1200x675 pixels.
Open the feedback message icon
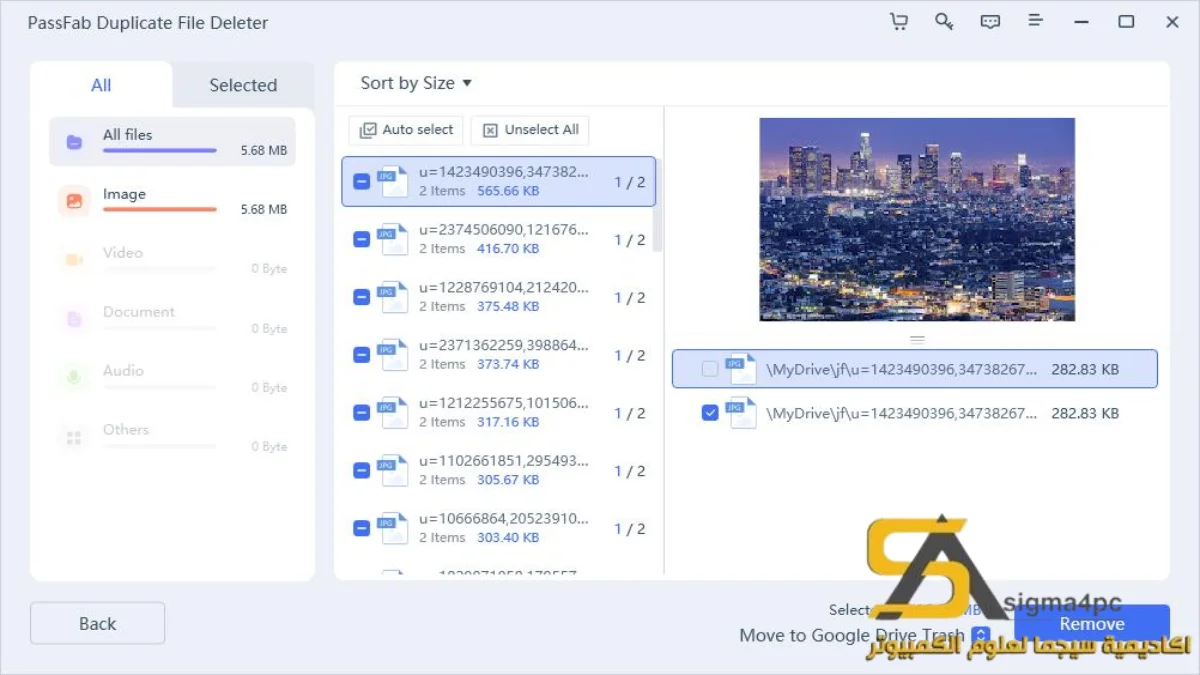[x=990, y=21]
